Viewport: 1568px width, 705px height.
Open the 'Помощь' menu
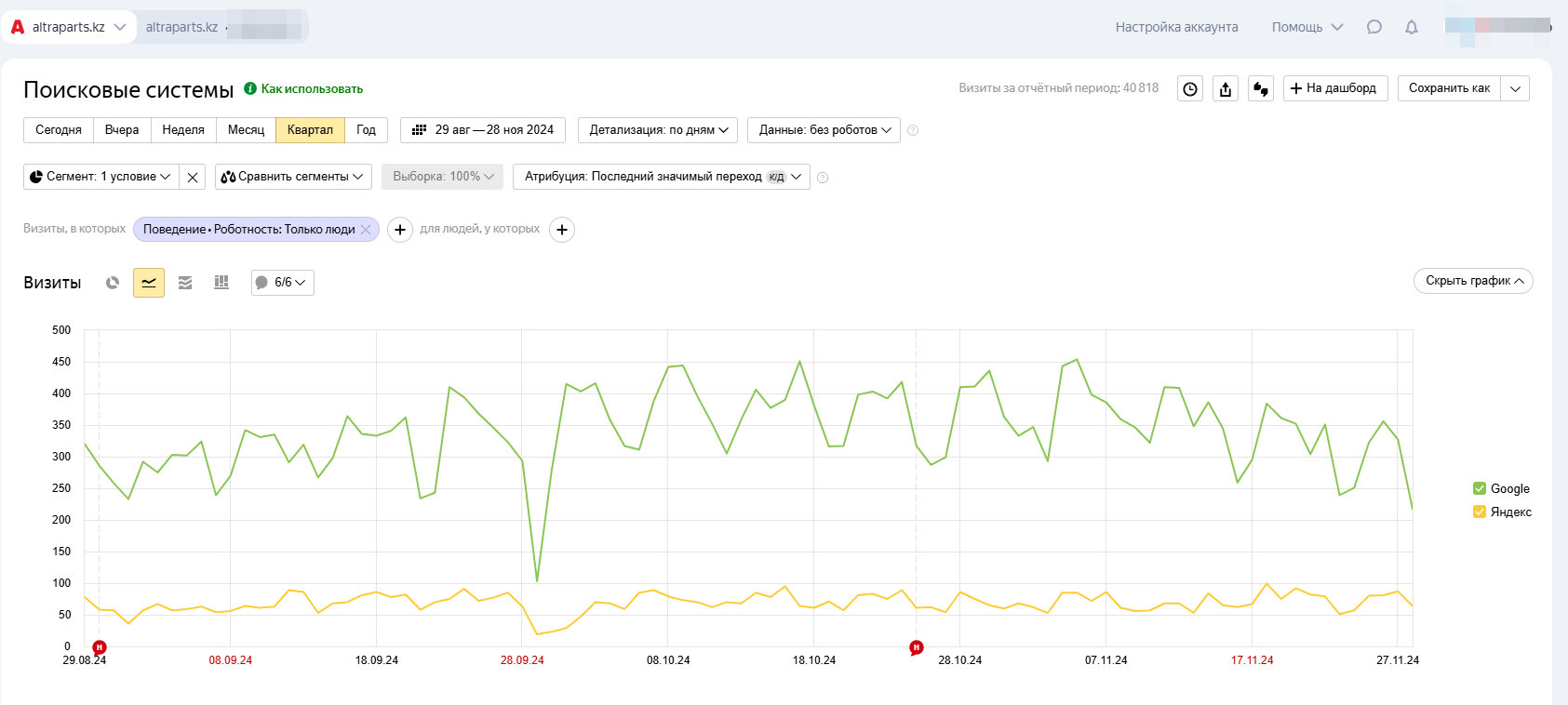click(x=1307, y=27)
